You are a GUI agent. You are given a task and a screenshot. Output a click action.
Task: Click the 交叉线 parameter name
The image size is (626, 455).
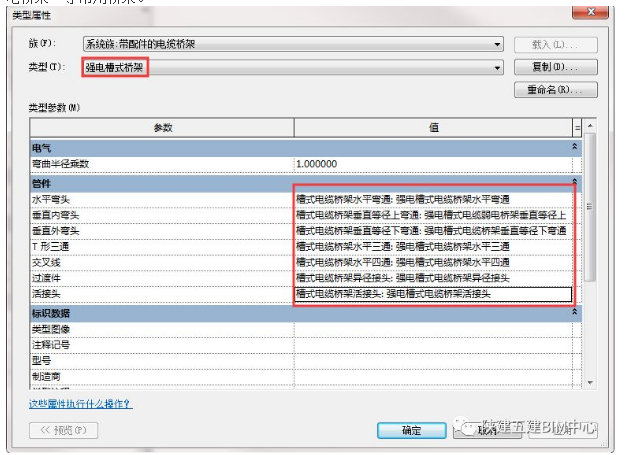(46, 262)
